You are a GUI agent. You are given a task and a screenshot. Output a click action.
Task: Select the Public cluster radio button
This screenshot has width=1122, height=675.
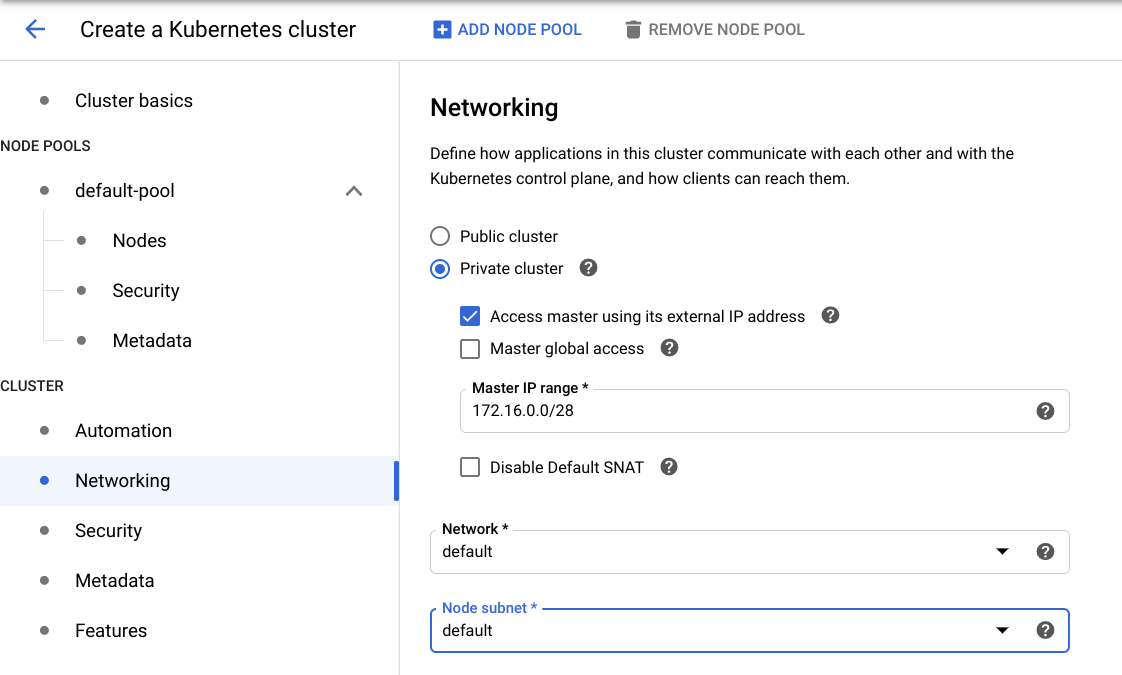[440, 237]
